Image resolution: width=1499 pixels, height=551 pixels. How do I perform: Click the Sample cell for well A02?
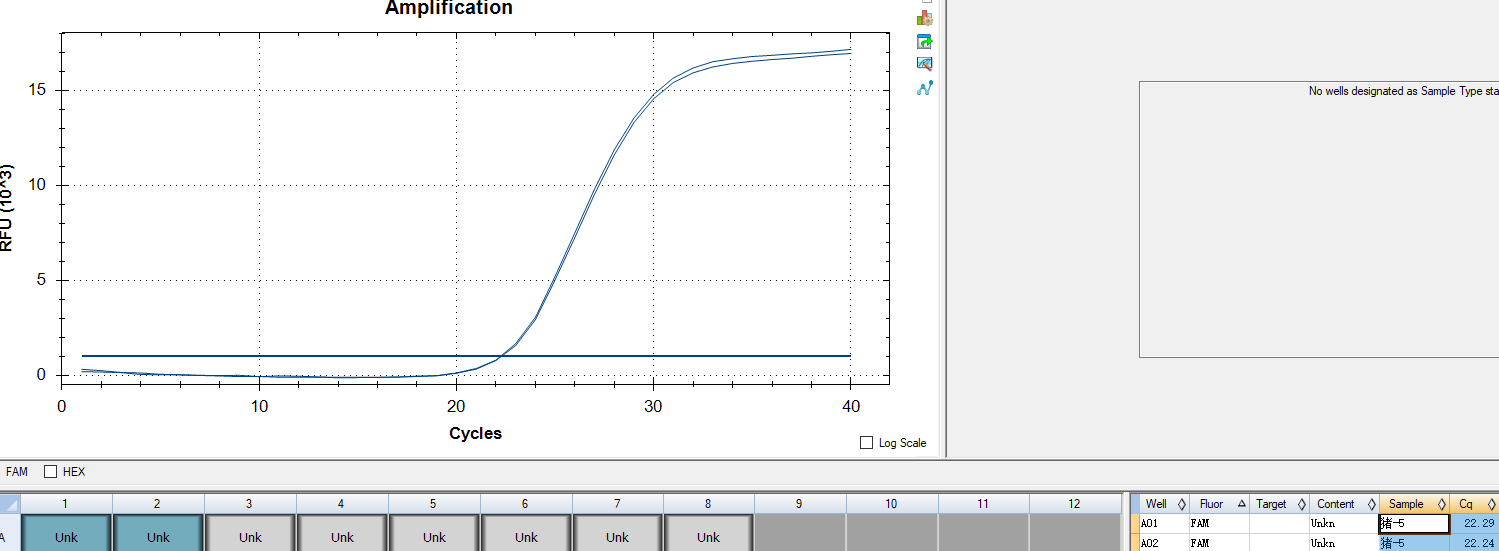tap(1414, 543)
